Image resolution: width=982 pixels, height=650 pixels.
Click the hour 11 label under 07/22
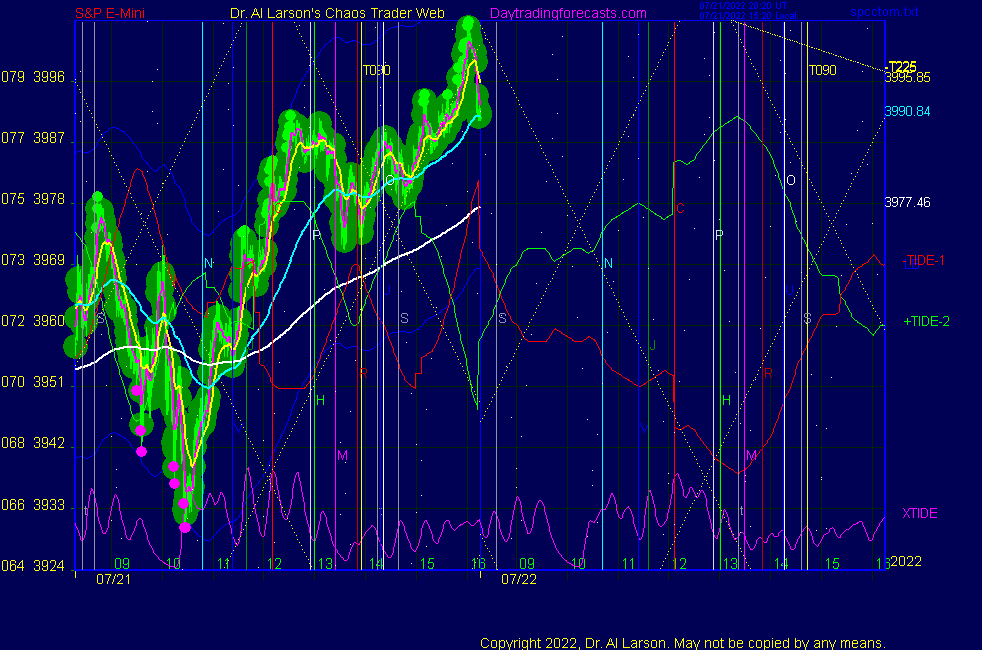click(x=629, y=564)
